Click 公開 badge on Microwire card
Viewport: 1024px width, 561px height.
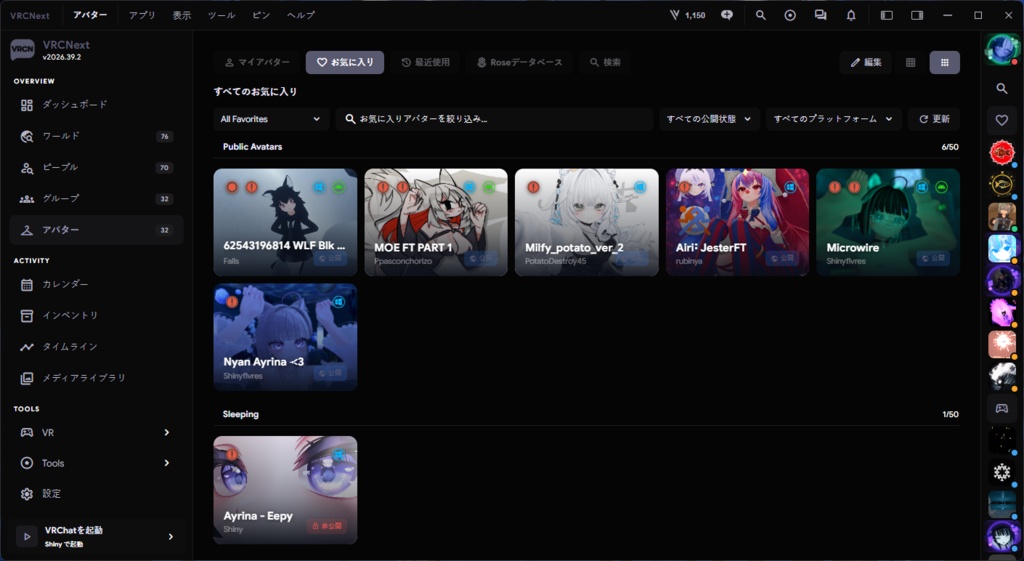932,258
